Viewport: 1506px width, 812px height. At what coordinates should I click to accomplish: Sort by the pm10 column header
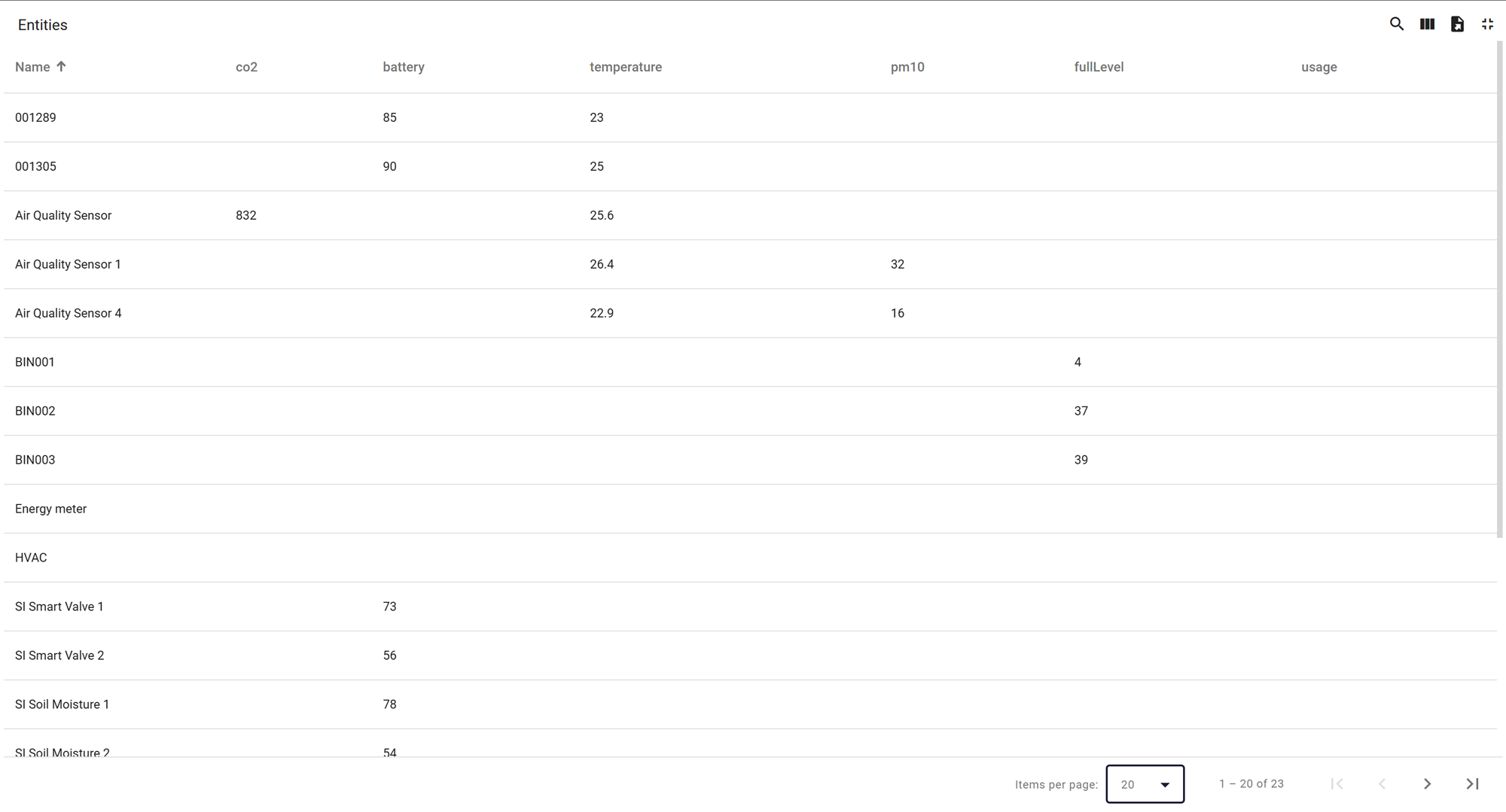point(907,67)
